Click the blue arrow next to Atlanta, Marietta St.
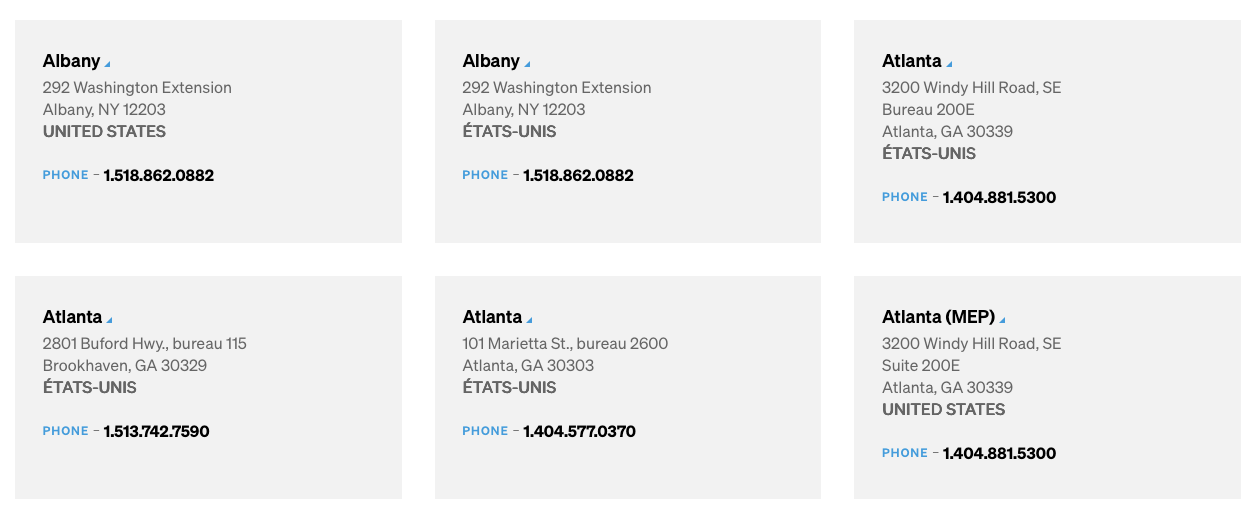1253x525 pixels. coord(529,321)
